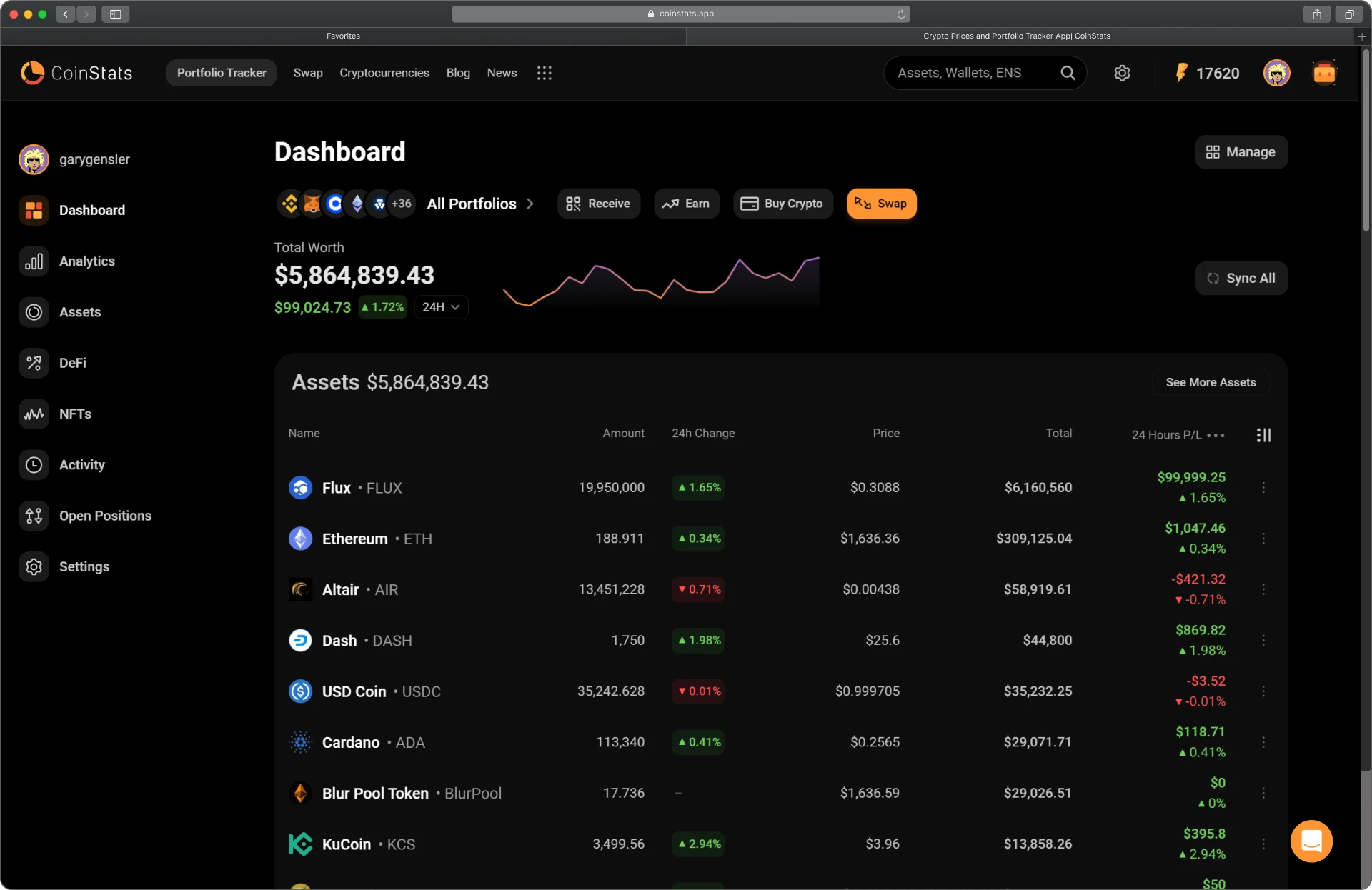
Task: Click the KuCoin coin icon
Action: [300, 844]
